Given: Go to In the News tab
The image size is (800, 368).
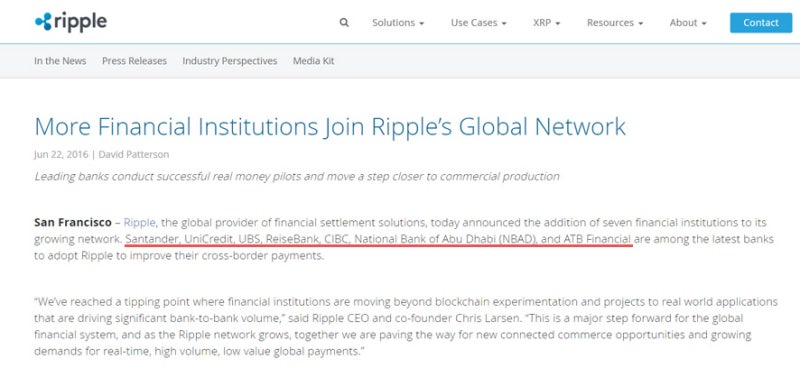Looking at the screenshot, I should [x=60, y=61].
